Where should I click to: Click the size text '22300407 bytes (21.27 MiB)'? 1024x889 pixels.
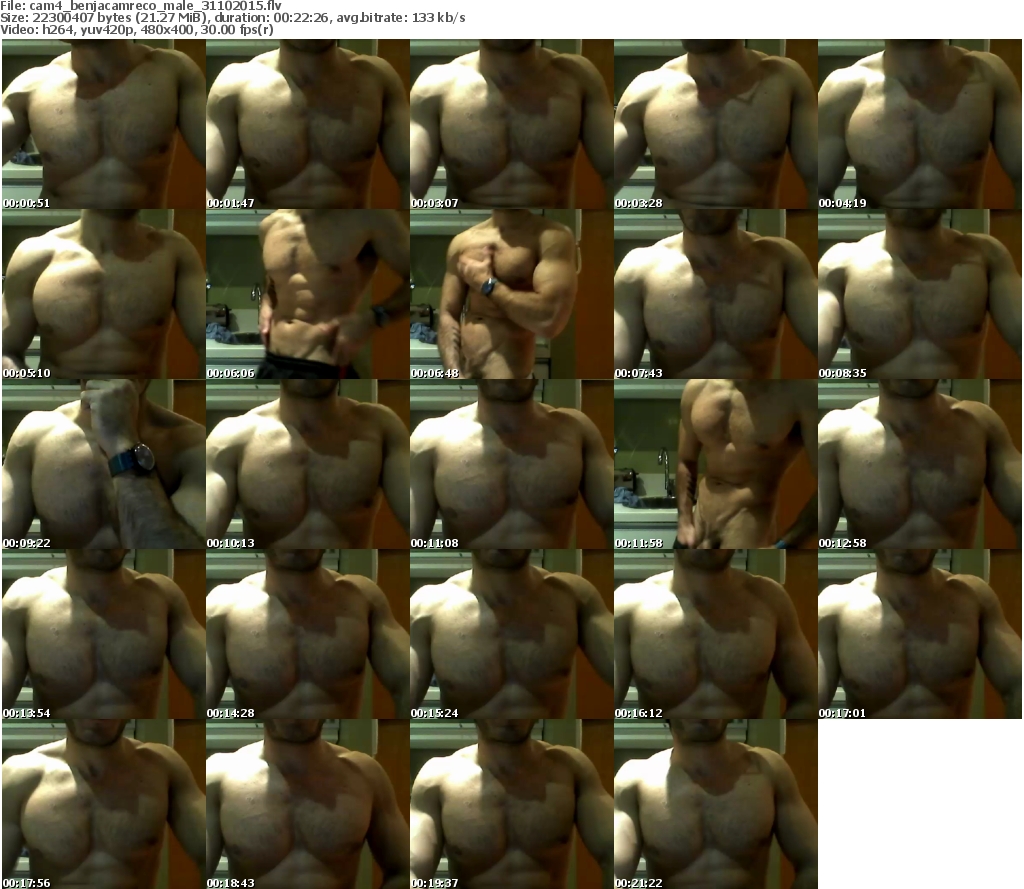point(121,18)
